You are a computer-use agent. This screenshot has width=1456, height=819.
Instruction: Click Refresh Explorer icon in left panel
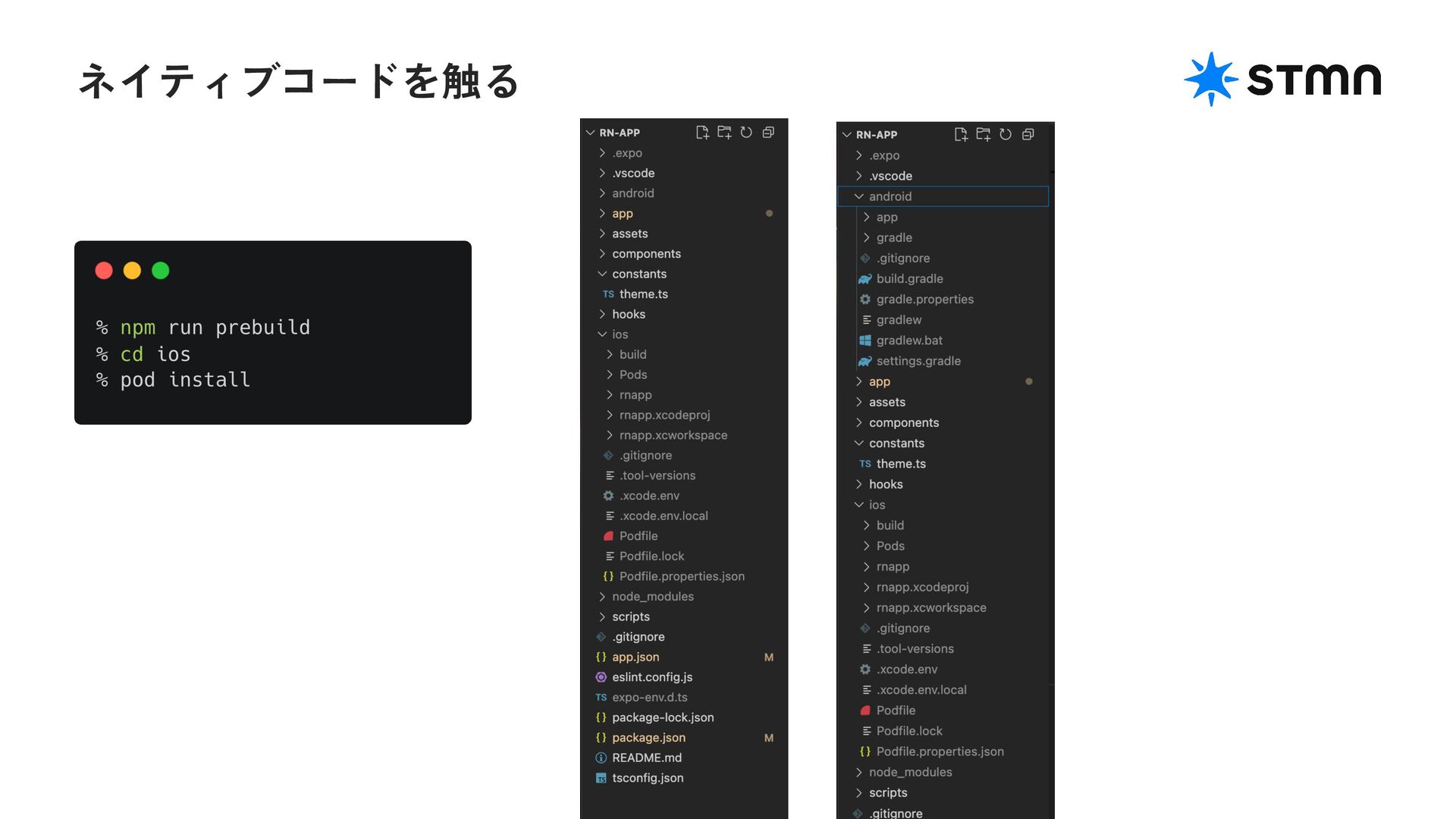point(746,133)
